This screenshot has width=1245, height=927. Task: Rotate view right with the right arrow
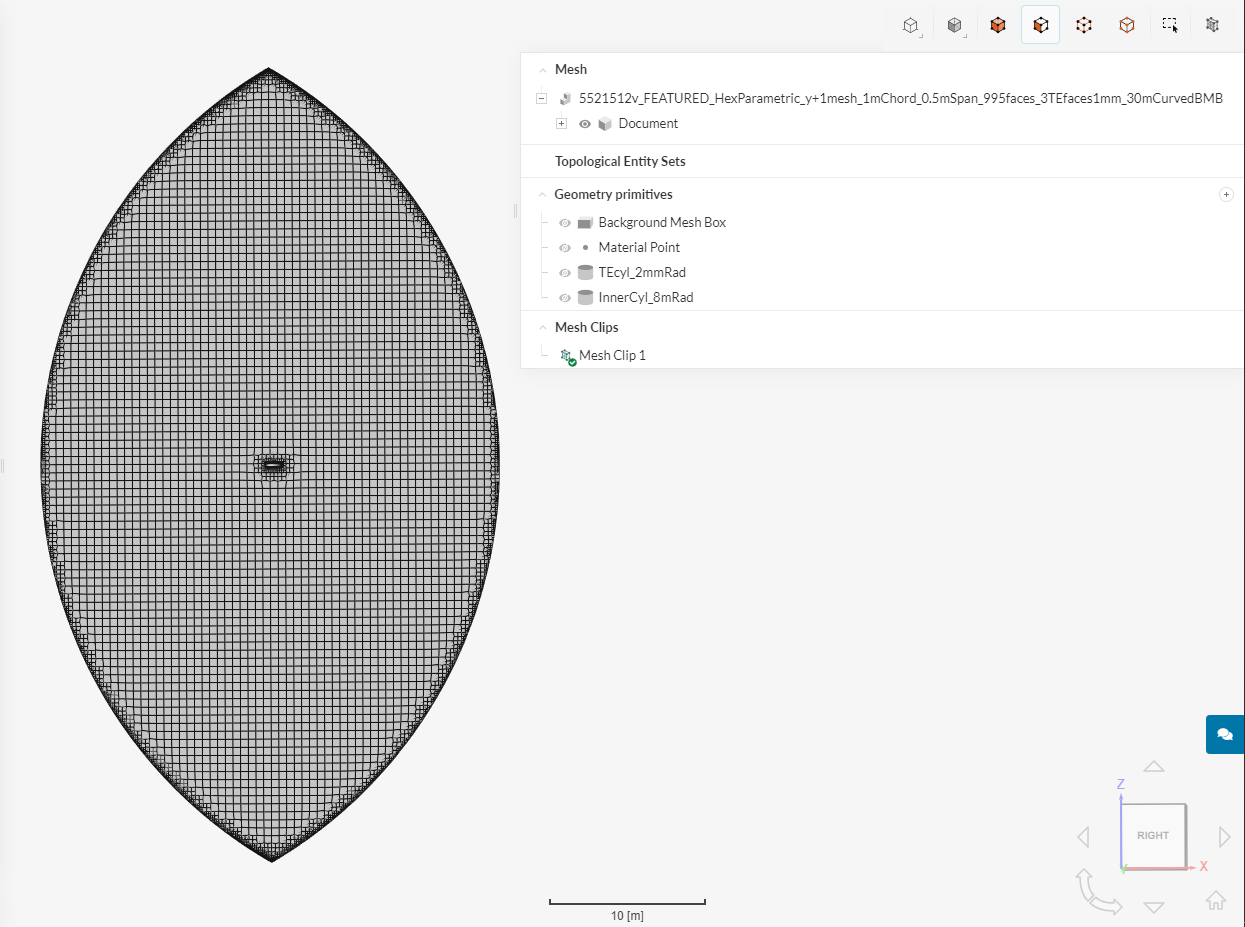coord(1225,836)
